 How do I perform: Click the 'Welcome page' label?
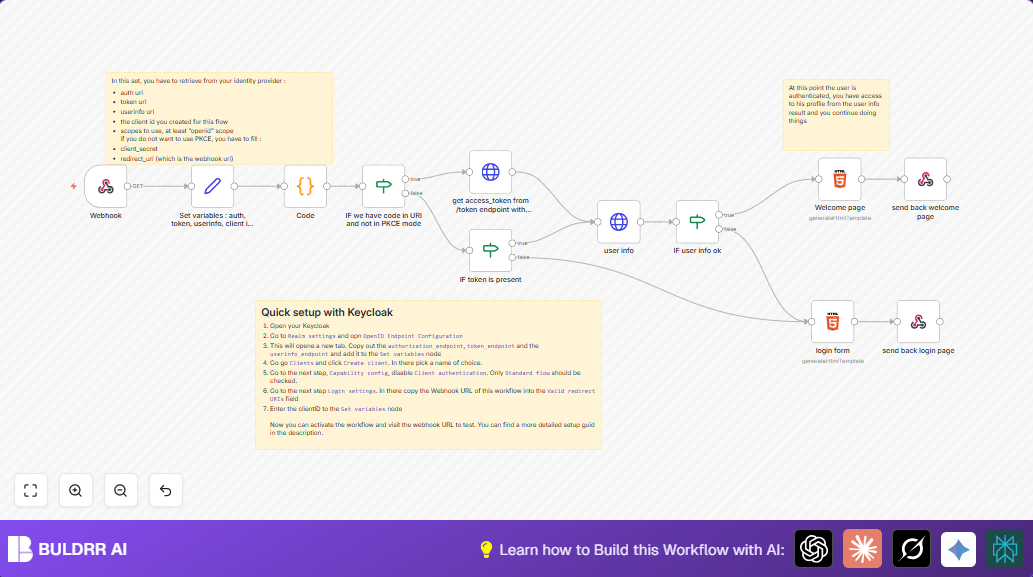coord(839,207)
